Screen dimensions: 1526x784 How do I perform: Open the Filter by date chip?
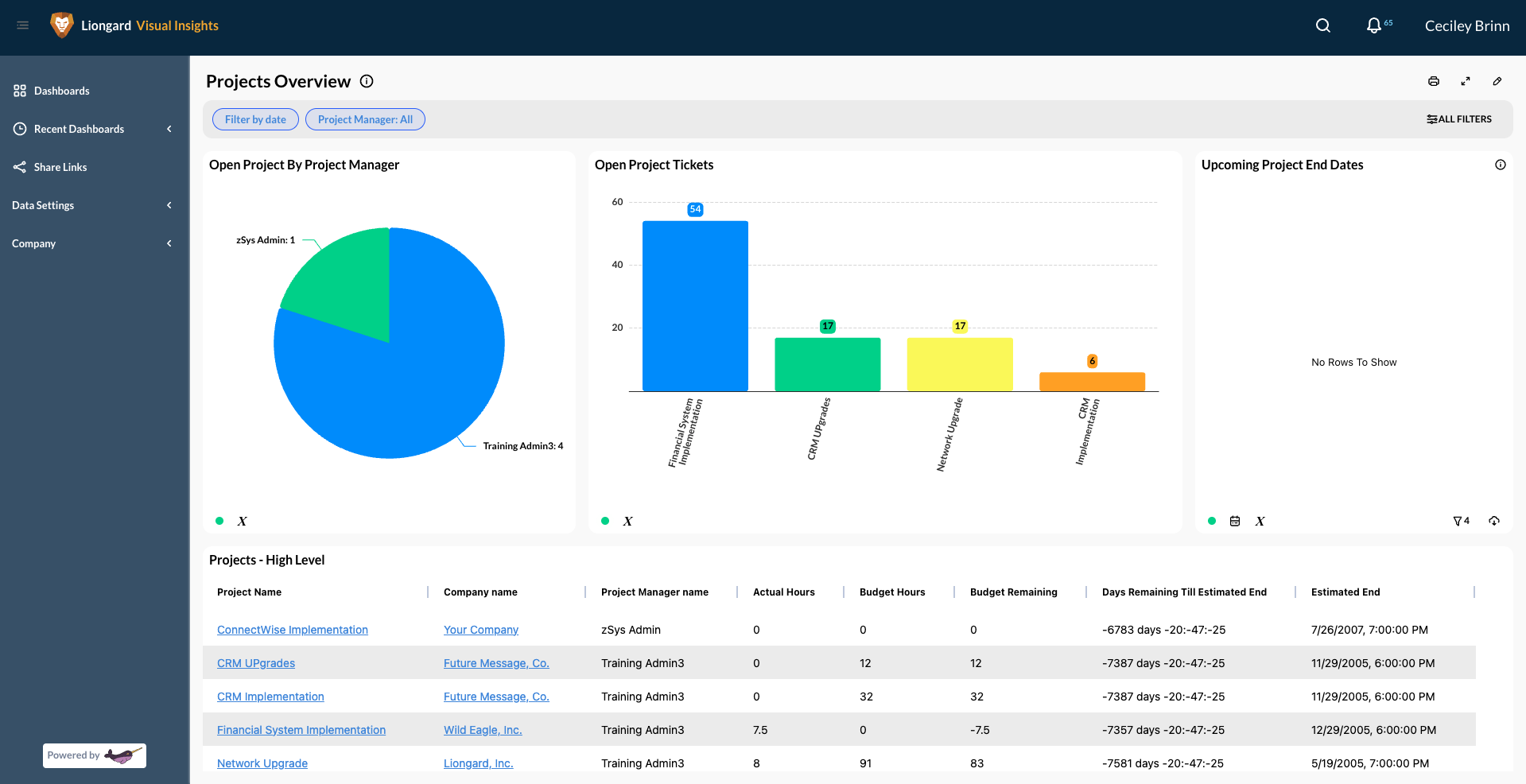[255, 119]
